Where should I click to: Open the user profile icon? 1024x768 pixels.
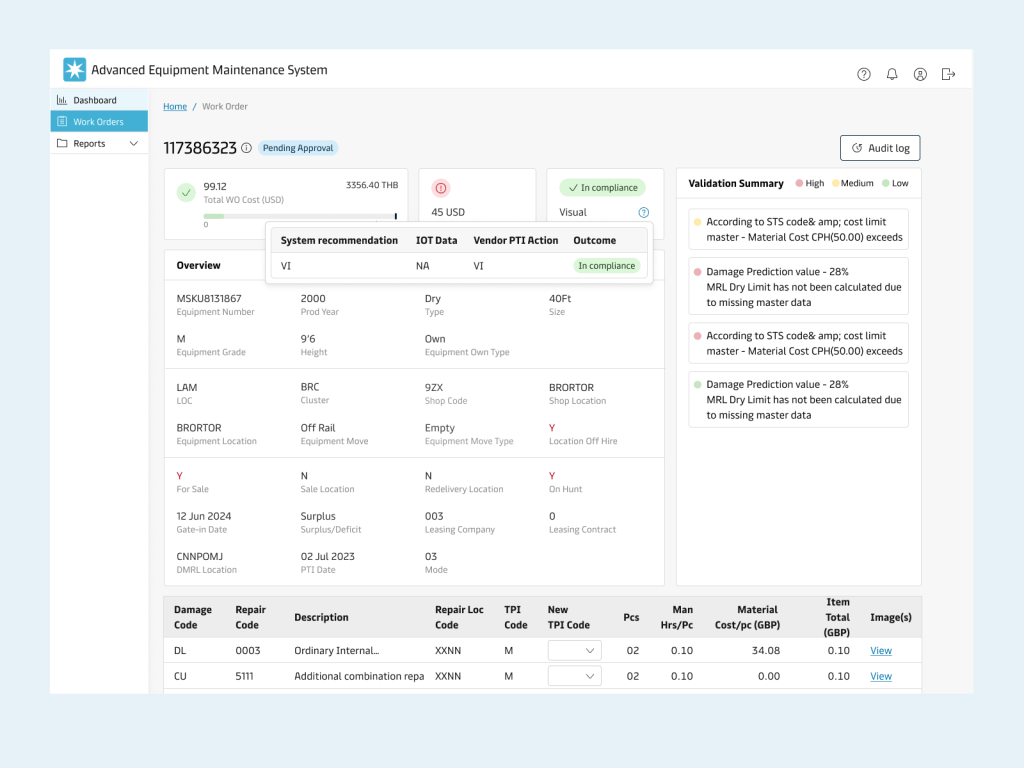point(919,73)
